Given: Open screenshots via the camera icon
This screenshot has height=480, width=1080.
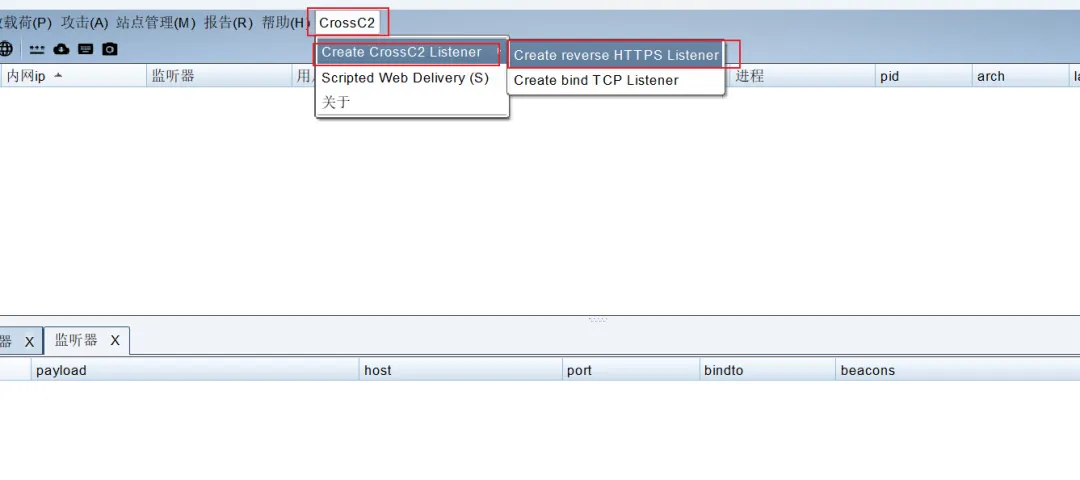Looking at the screenshot, I should [110, 49].
